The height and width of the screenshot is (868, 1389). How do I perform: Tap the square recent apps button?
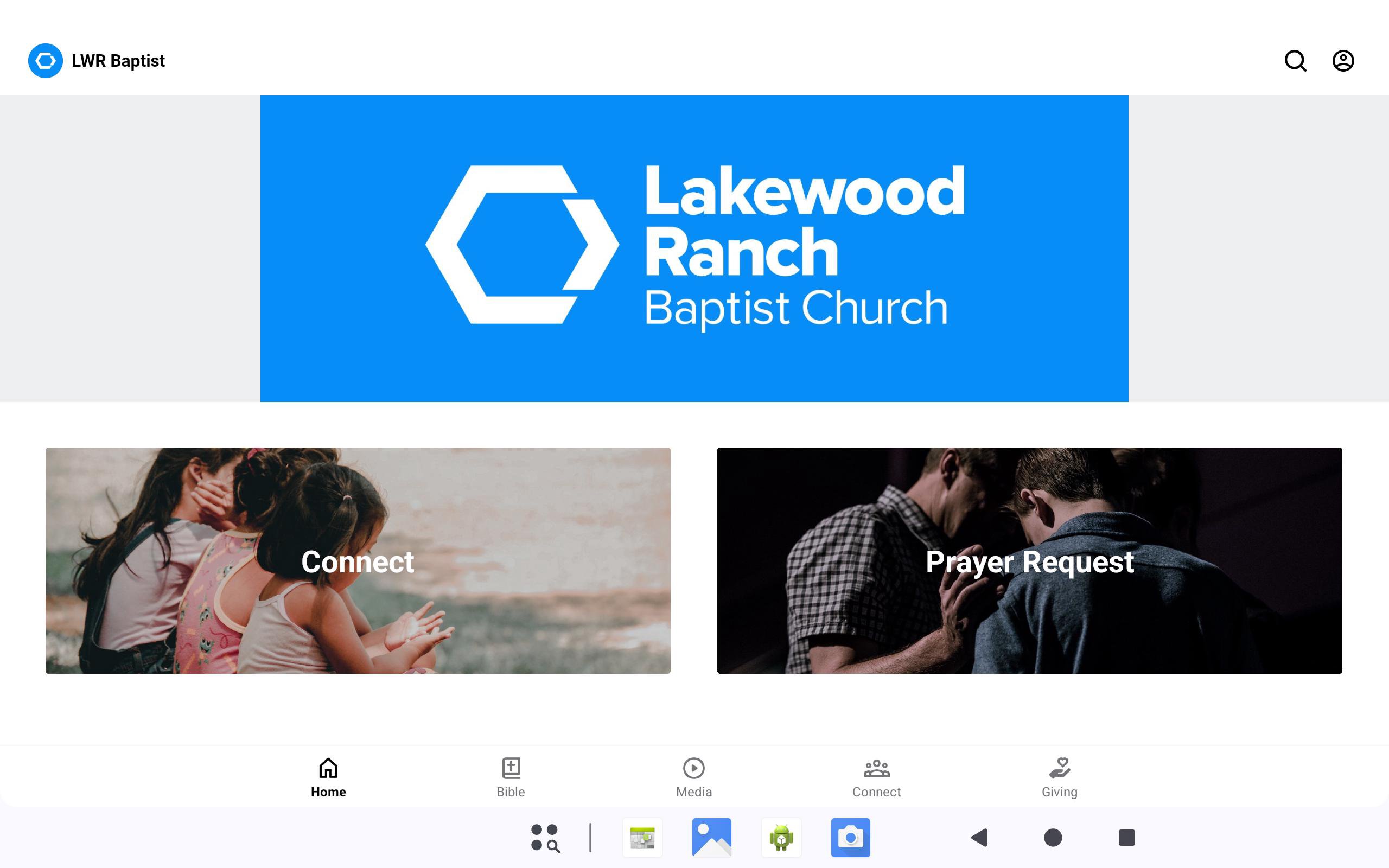[1127, 838]
